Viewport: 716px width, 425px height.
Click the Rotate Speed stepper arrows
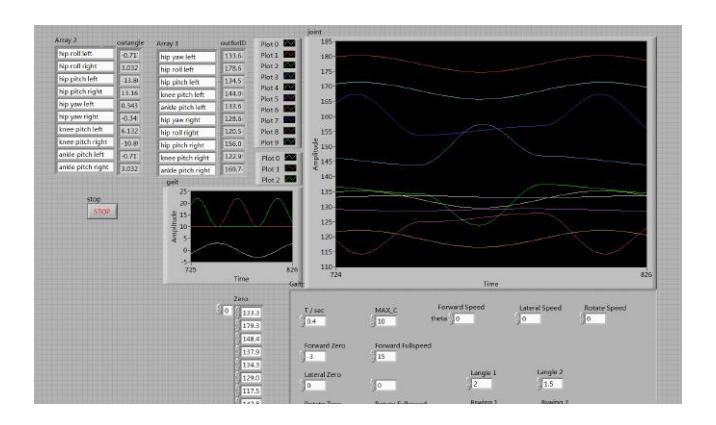[x=583, y=319]
